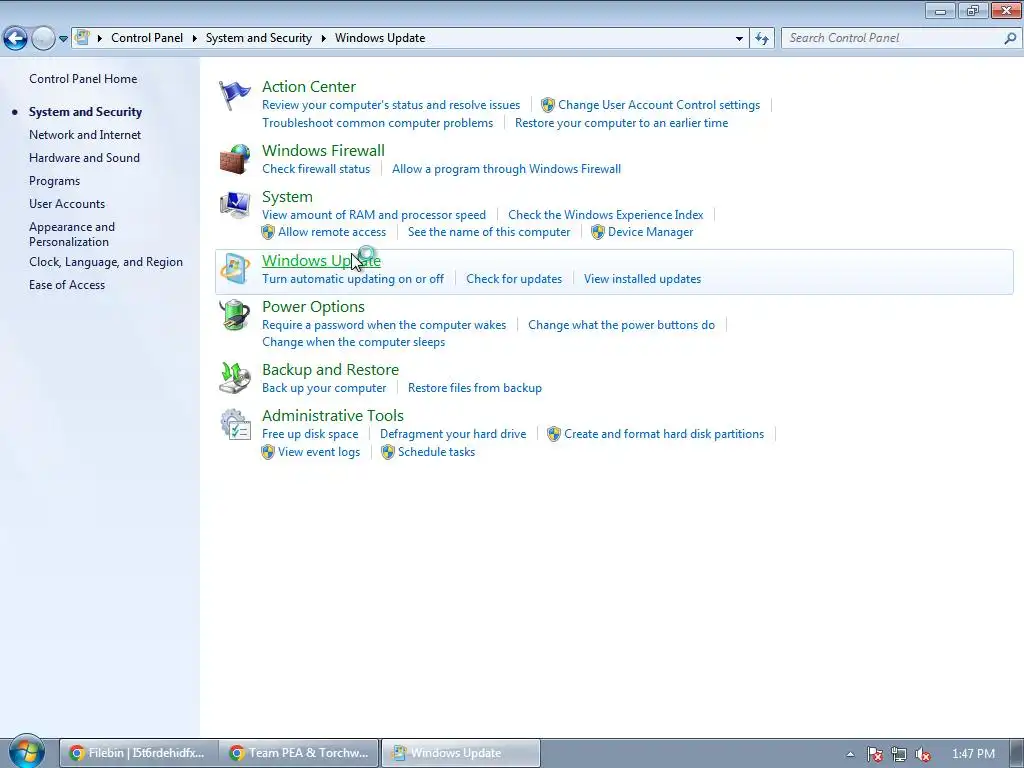Click View installed updates
The height and width of the screenshot is (768, 1024).
pos(643,279)
